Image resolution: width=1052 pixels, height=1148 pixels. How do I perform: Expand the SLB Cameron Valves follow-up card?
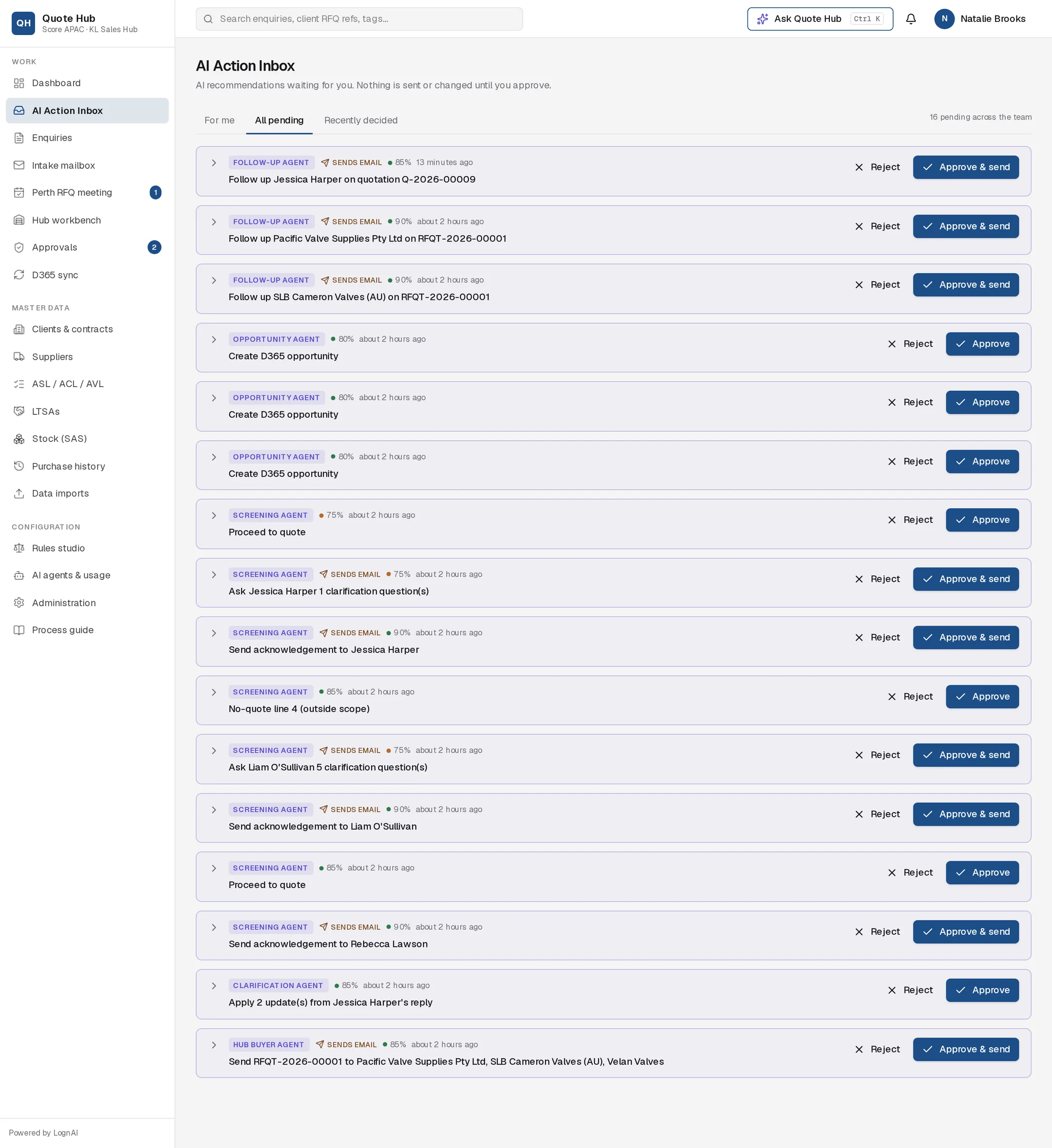[214, 281]
